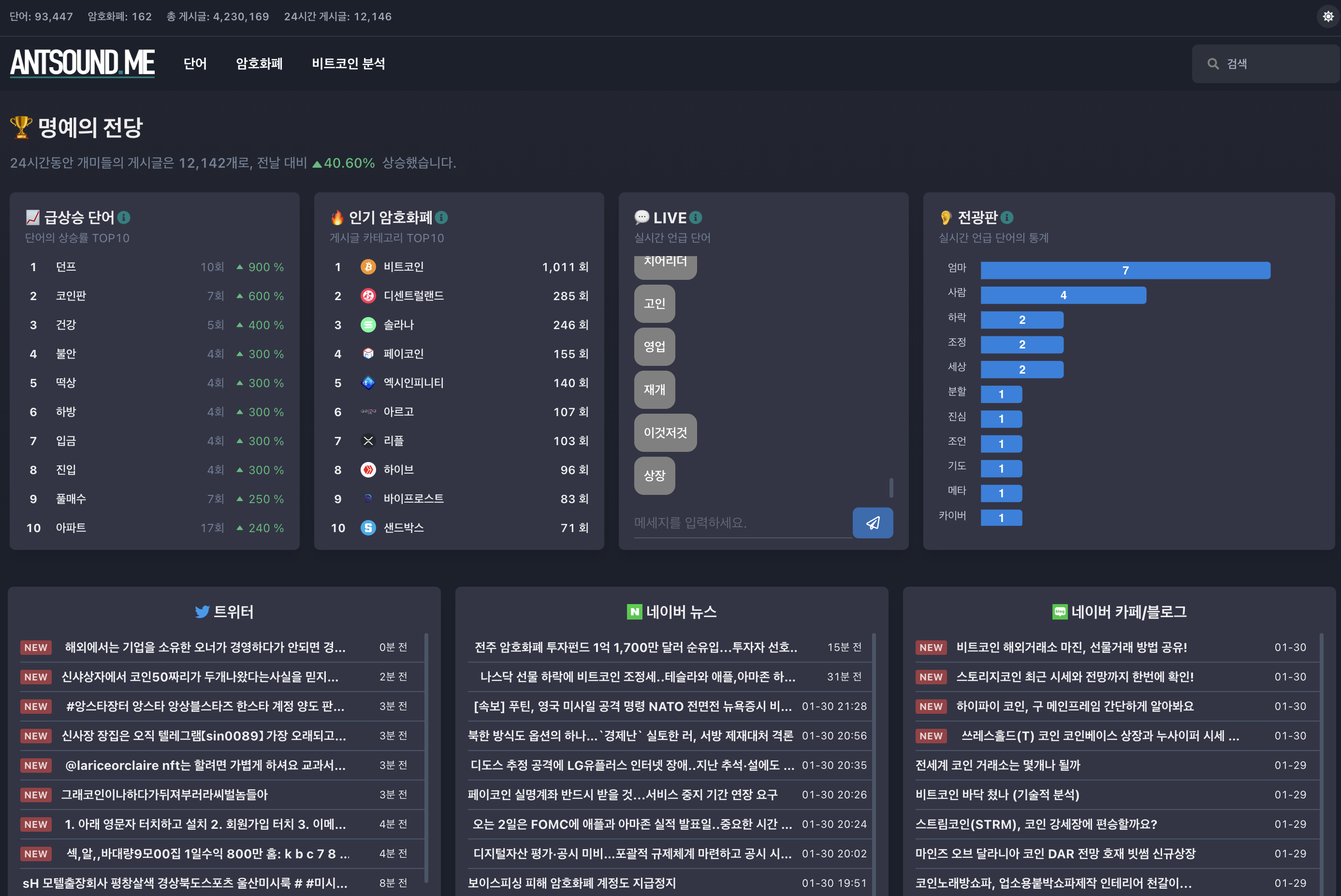Open tweet starting 해외에서는 기업을 소유한
The height and width of the screenshot is (896, 1341).
pyautogui.click(x=205, y=648)
